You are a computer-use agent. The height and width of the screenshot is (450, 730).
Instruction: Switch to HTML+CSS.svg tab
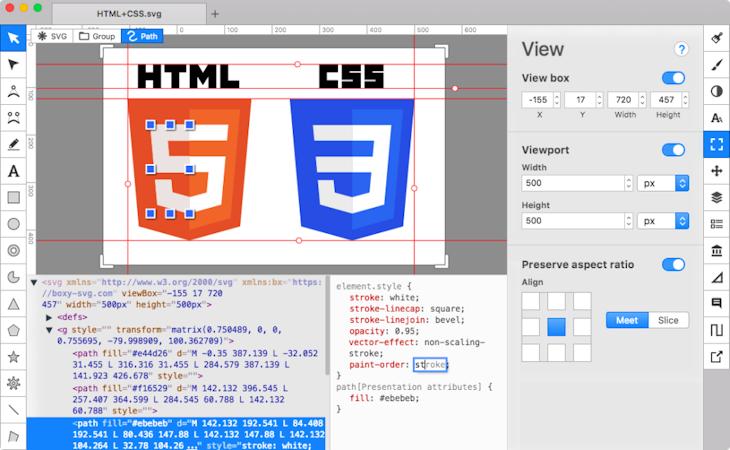click(x=129, y=13)
